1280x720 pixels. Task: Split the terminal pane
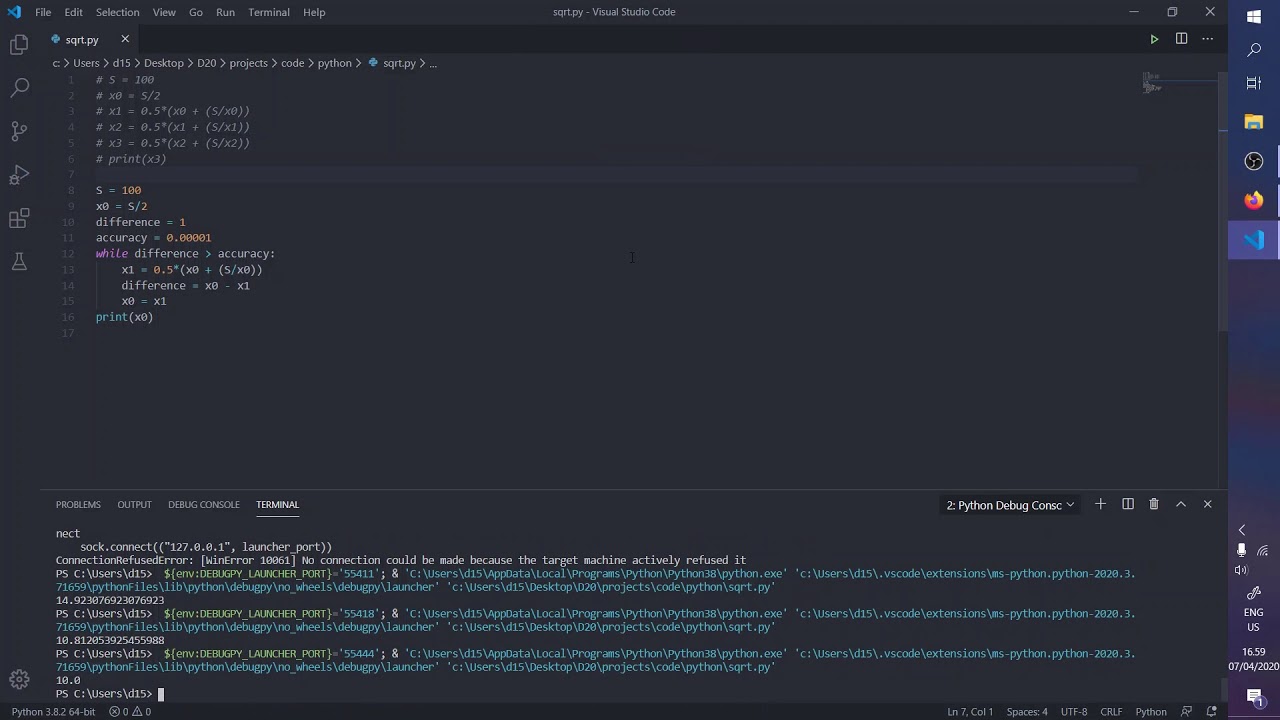1127,504
